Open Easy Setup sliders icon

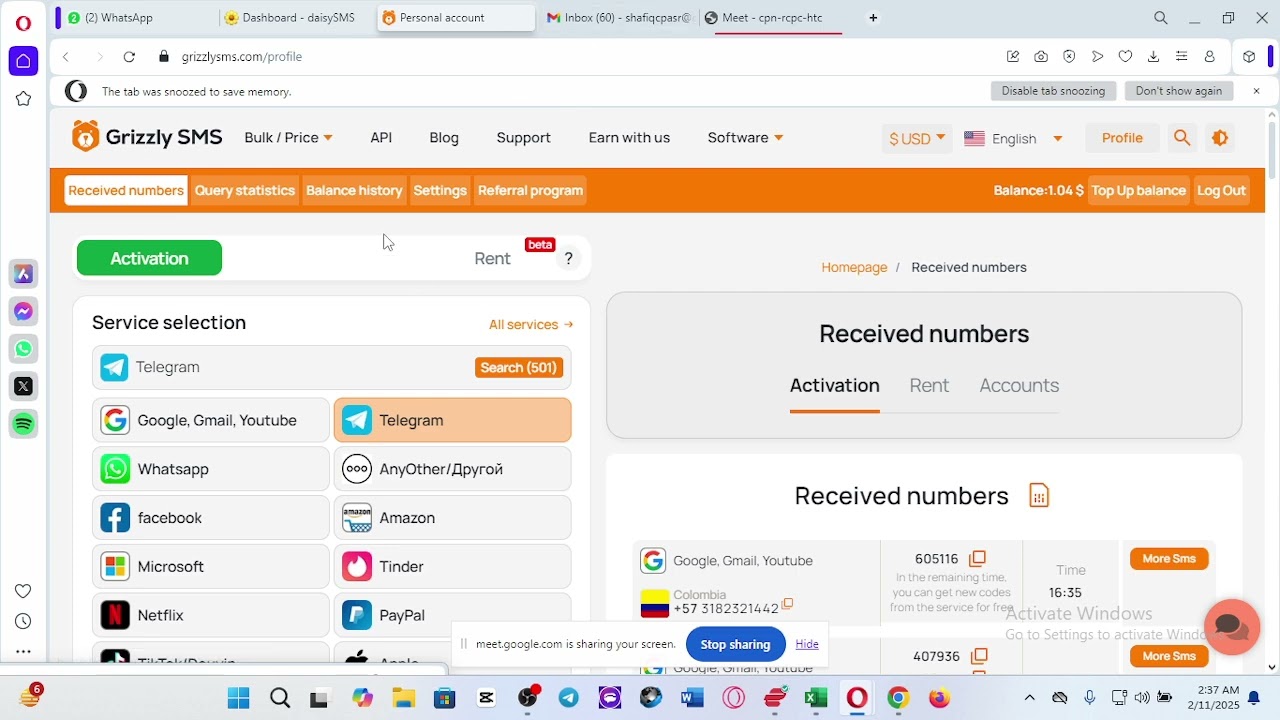coord(1181,57)
